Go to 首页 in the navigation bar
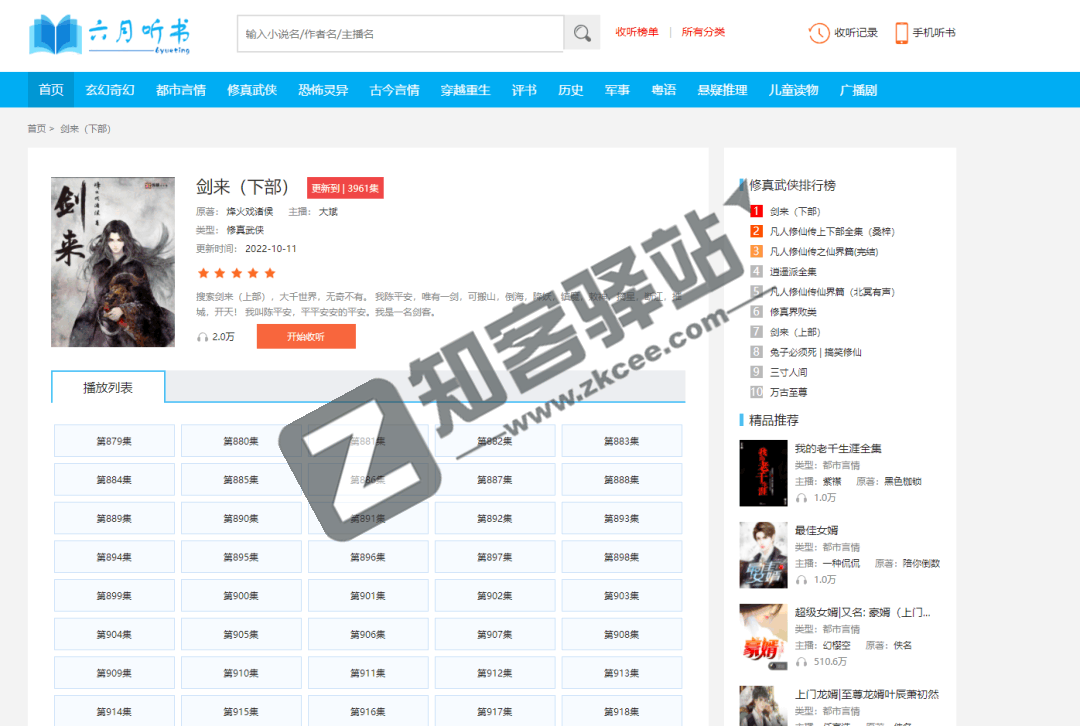Screen dimensions: 1080x726 pos(50,89)
